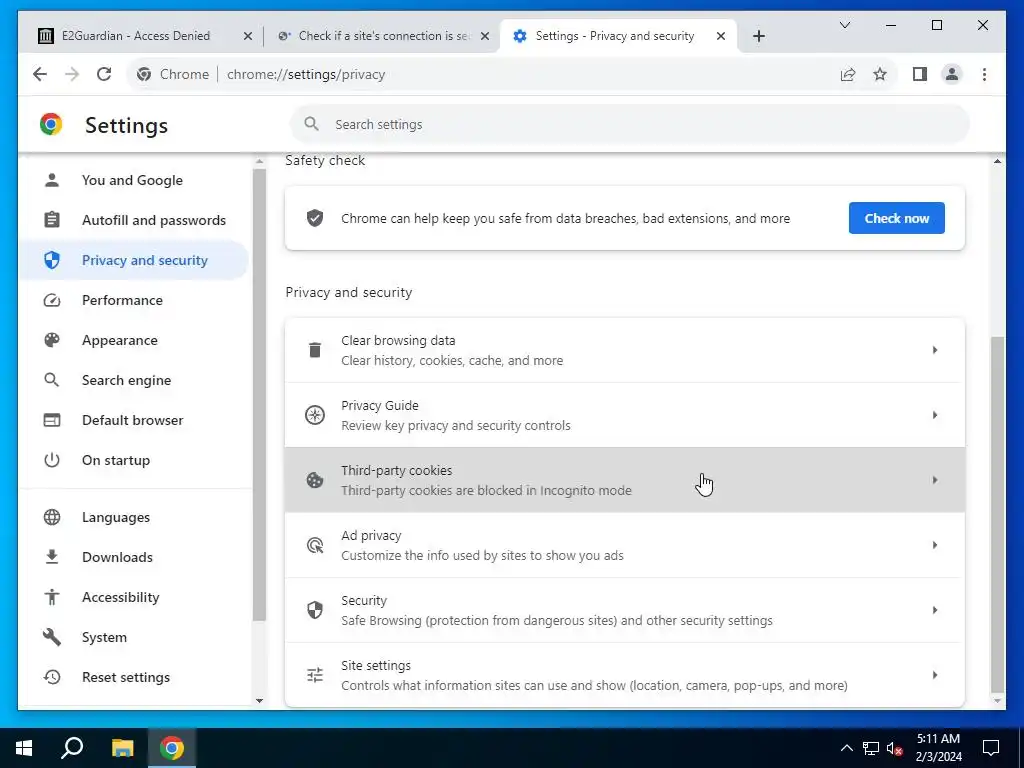Close the Settings Privacy and security tab
Viewport: 1024px width, 768px height.
(721, 36)
